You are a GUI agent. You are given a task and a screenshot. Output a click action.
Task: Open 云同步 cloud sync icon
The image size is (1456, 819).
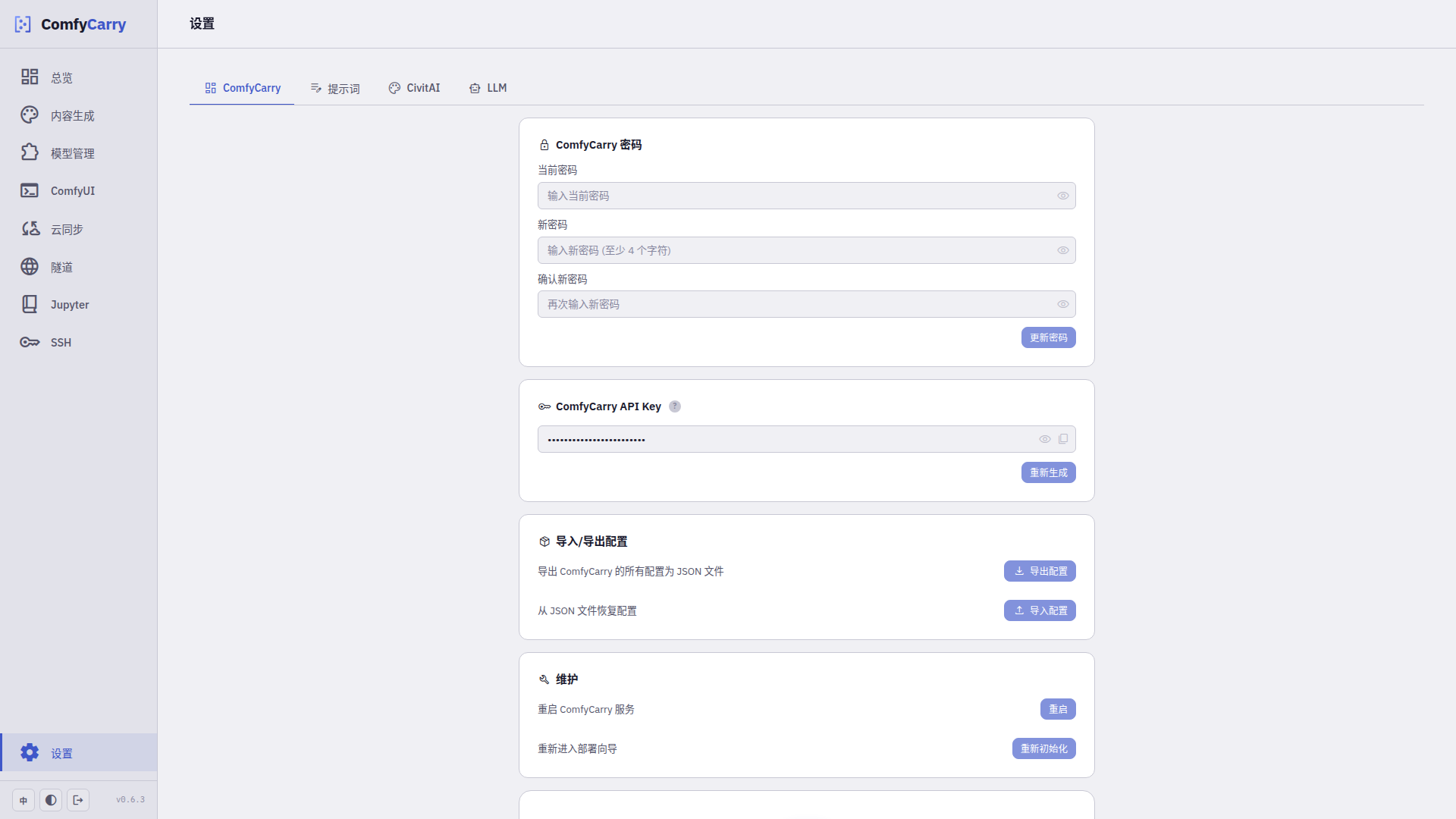pyautogui.click(x=30, y=228)
